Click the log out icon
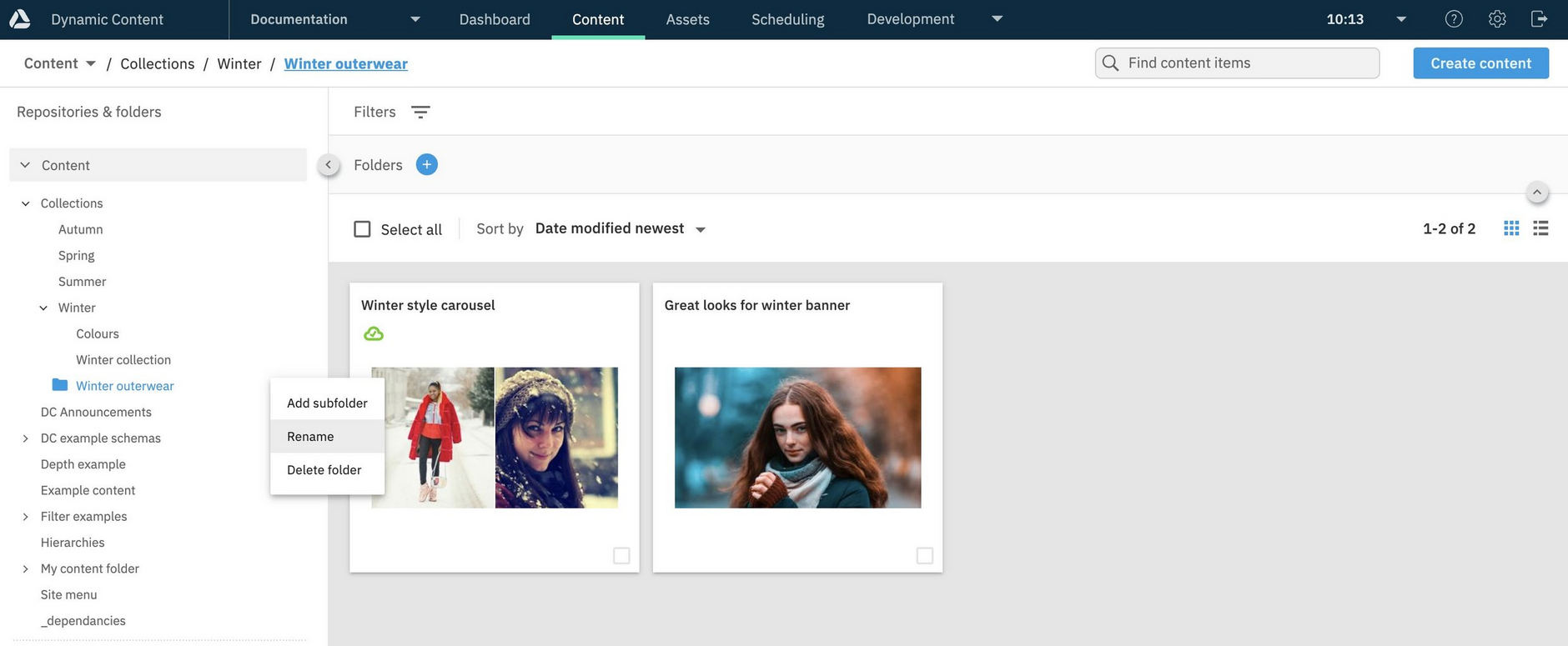The image size is (1568, 646). pos(1540,19)
